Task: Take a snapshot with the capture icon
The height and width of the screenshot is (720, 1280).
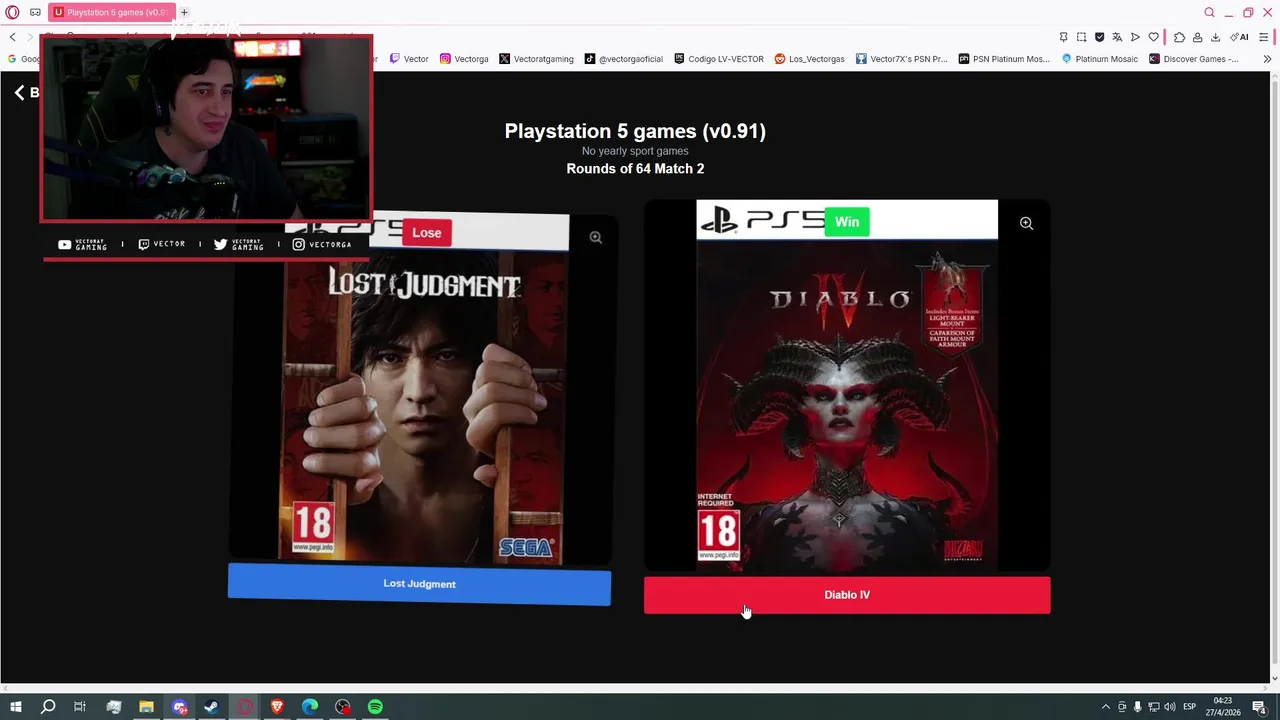Action: pos(1081,37)
